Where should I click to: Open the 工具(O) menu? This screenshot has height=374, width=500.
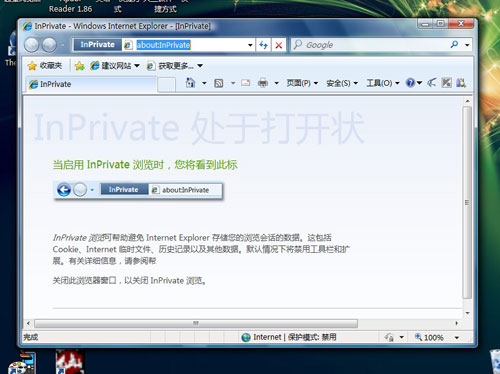pos(383,83)
